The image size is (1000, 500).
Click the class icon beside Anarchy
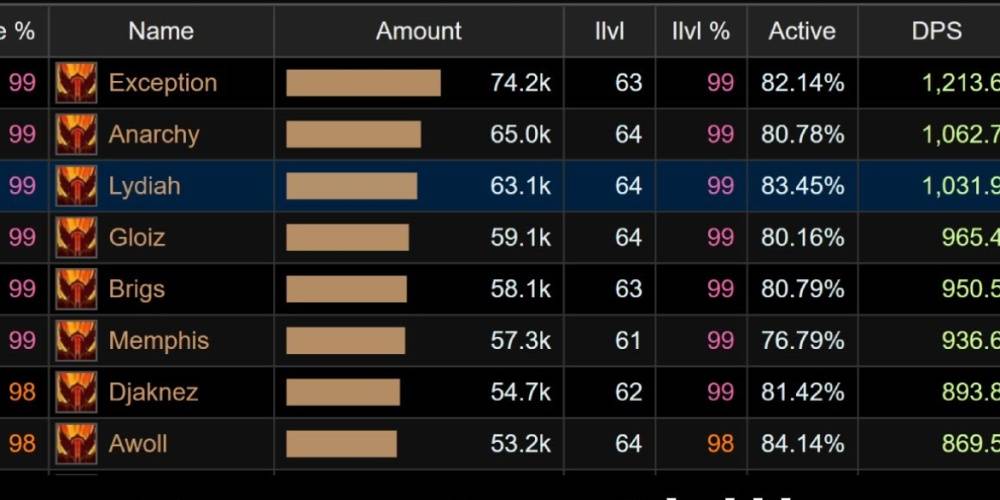(x=76, y=135)
